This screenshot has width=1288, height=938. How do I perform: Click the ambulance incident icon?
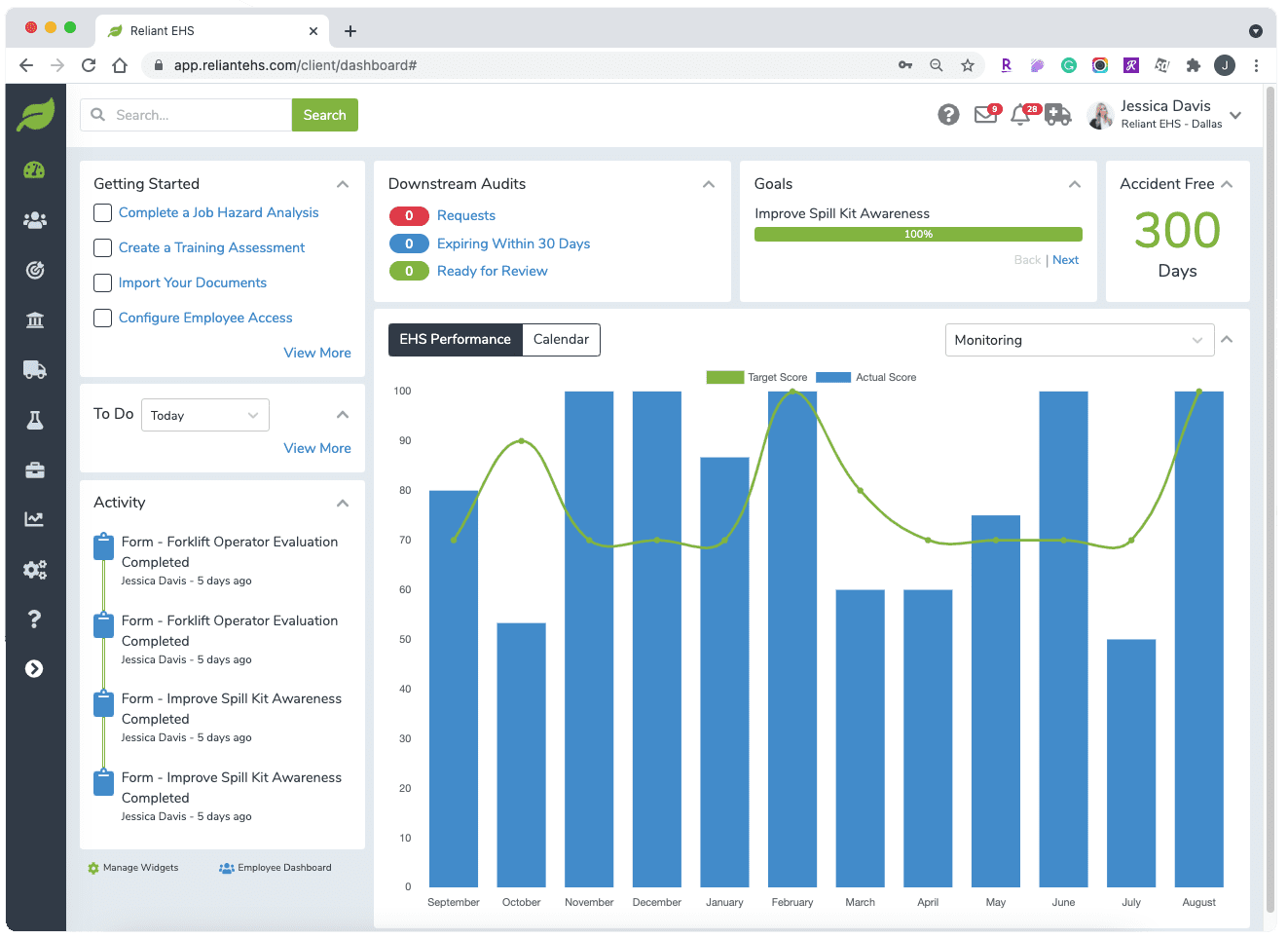(x=1057, y=115)
